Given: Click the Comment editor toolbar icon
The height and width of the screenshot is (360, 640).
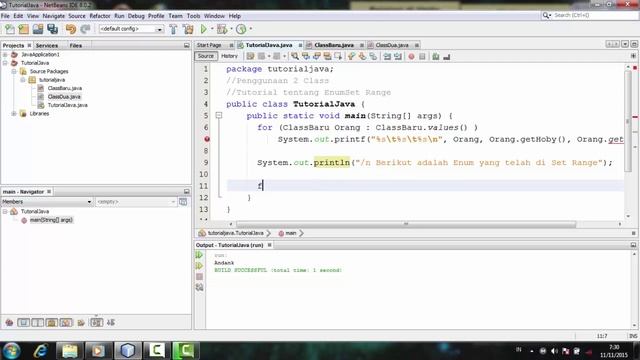Looking at the screenshot, I should tap(436, 56).
